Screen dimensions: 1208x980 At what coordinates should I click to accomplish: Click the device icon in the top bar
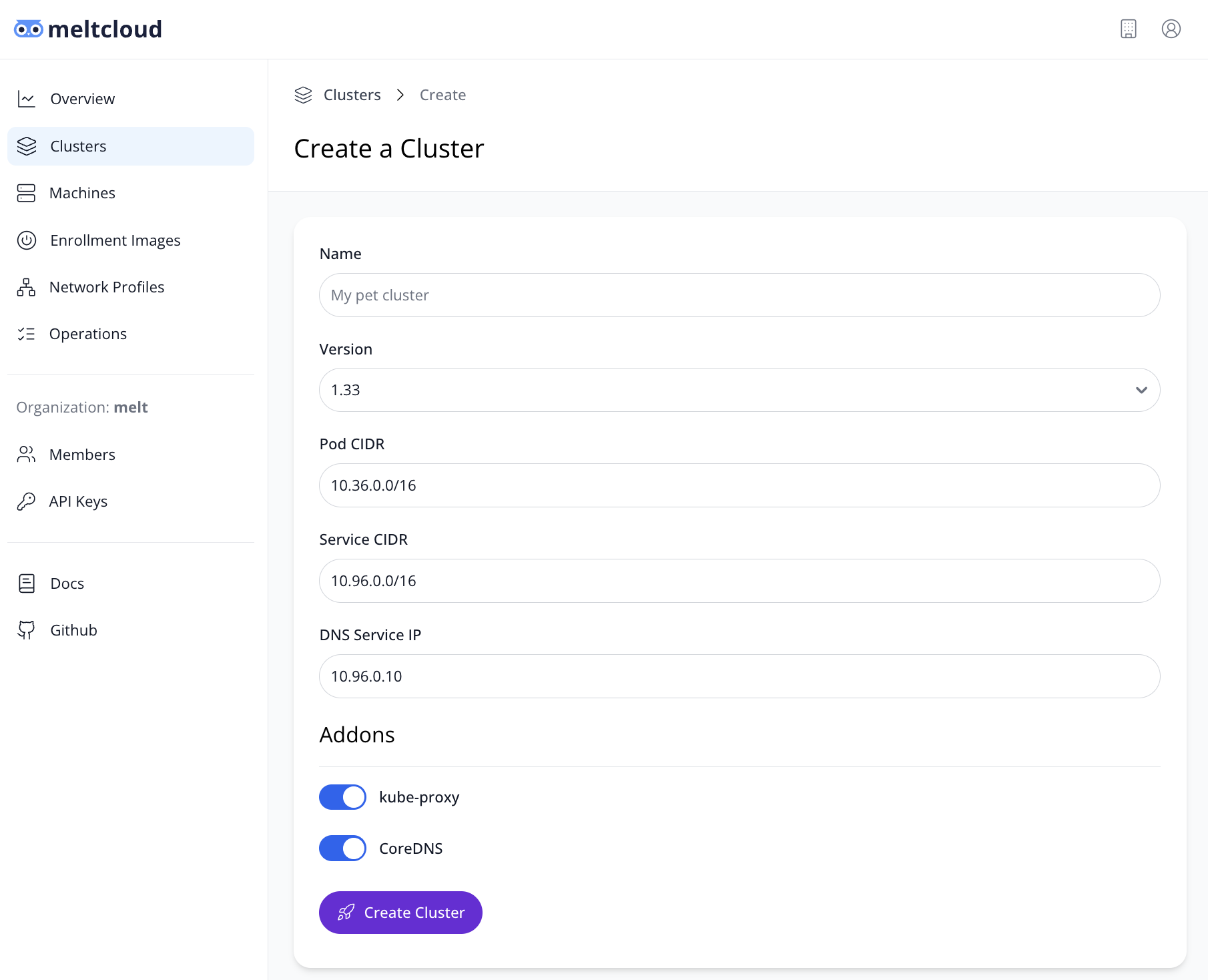pyautogui.click(x=1128, y=29)
